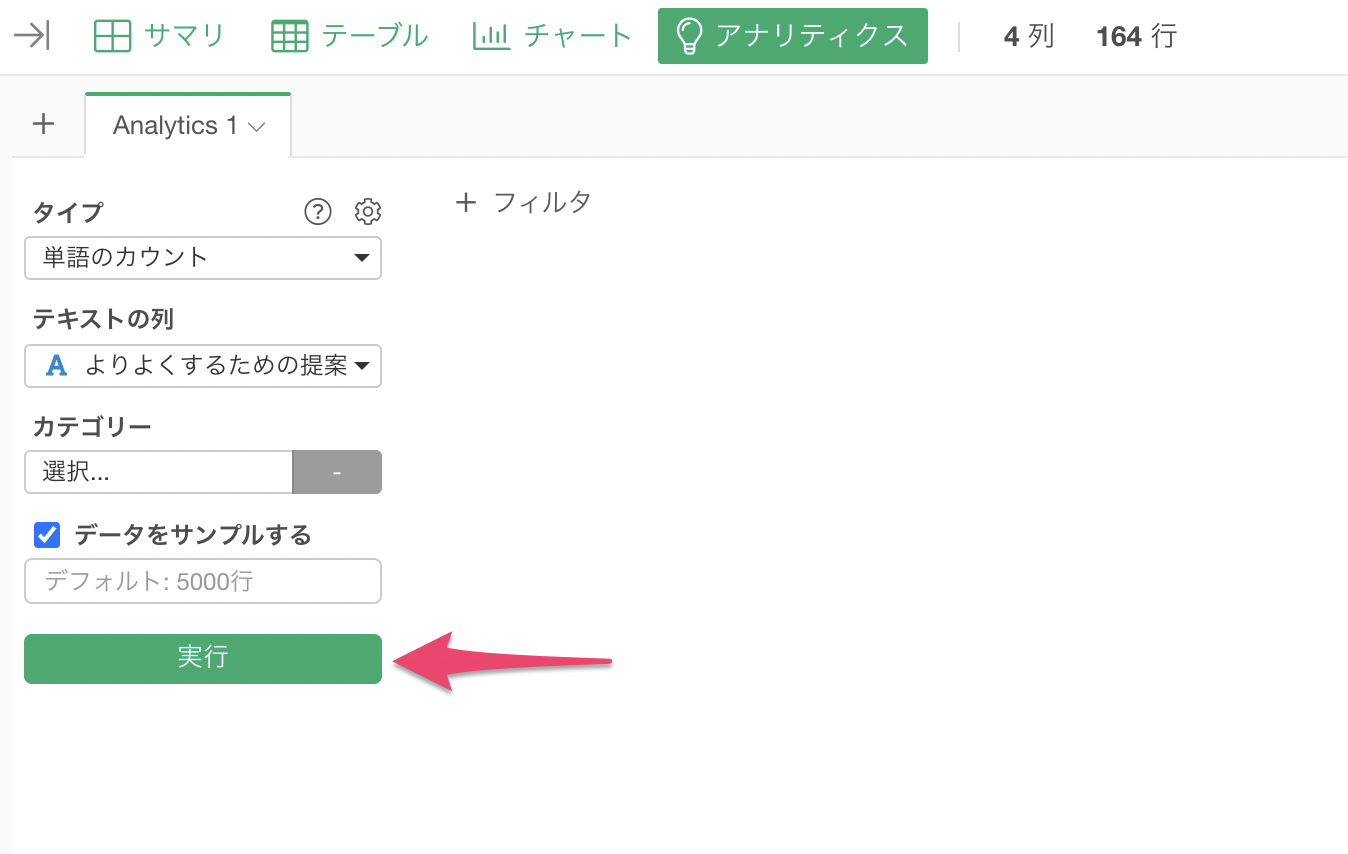Click the Analytics lightbulb icon
This screenshot has height=854, width=1348.
click(690, 36)
